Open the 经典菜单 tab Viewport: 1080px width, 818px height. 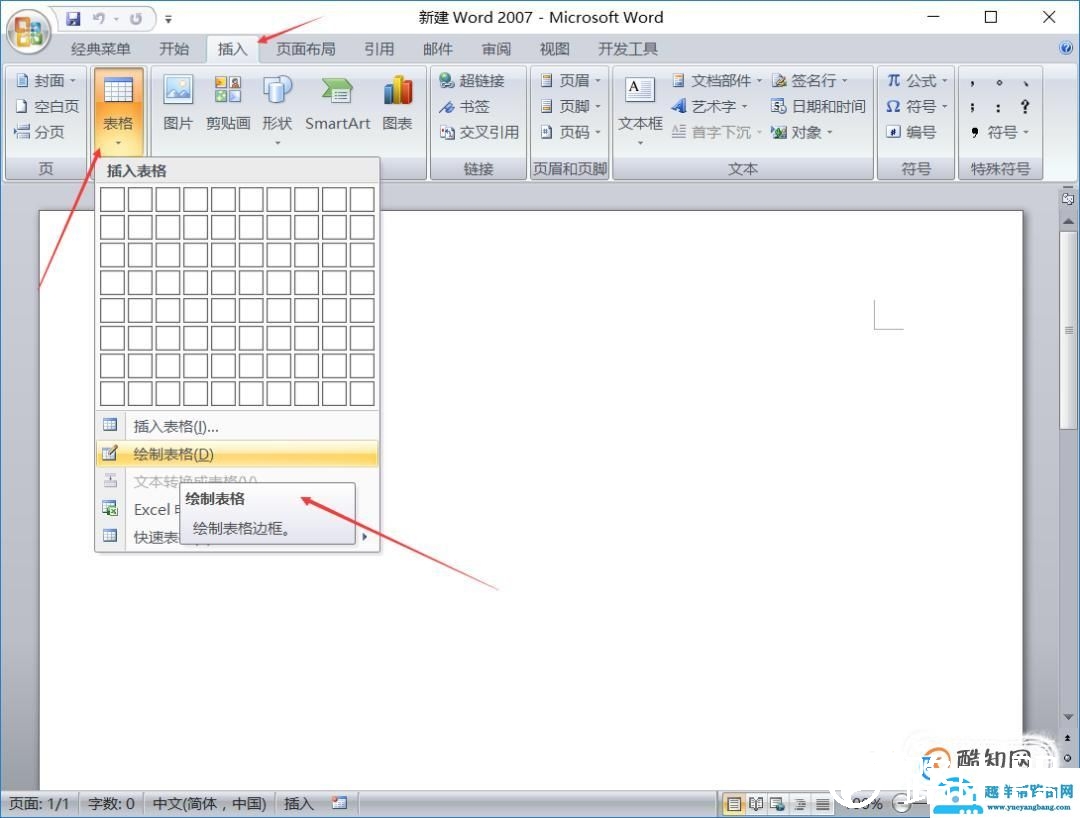[101, 49]
